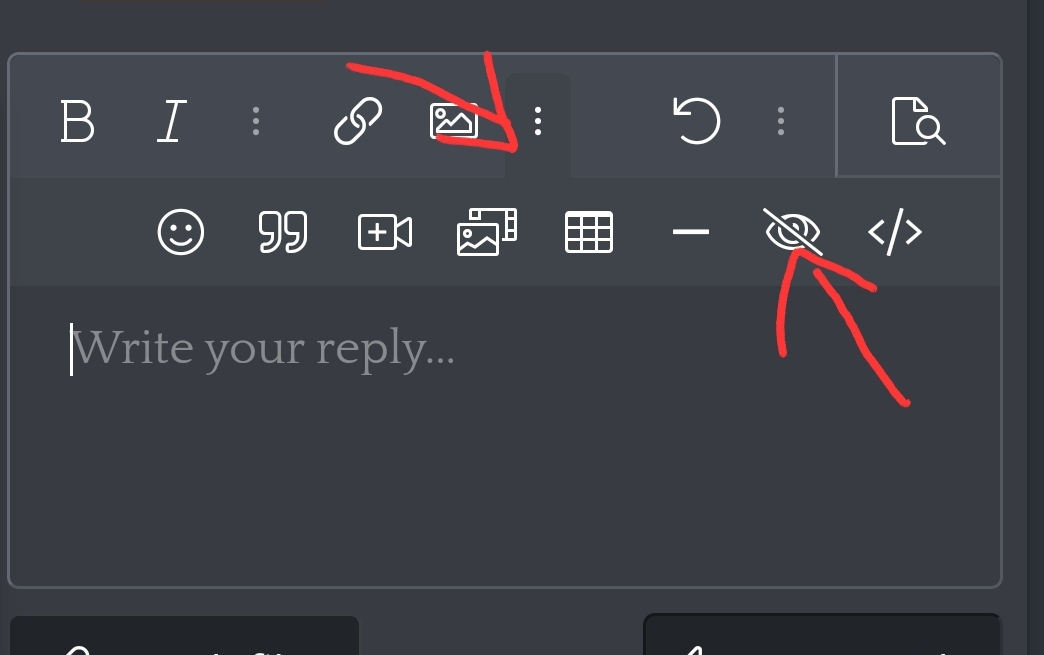Insert a hyperlink with the chain icon
The image size is (1044, 655).
(x=358, y=121)
